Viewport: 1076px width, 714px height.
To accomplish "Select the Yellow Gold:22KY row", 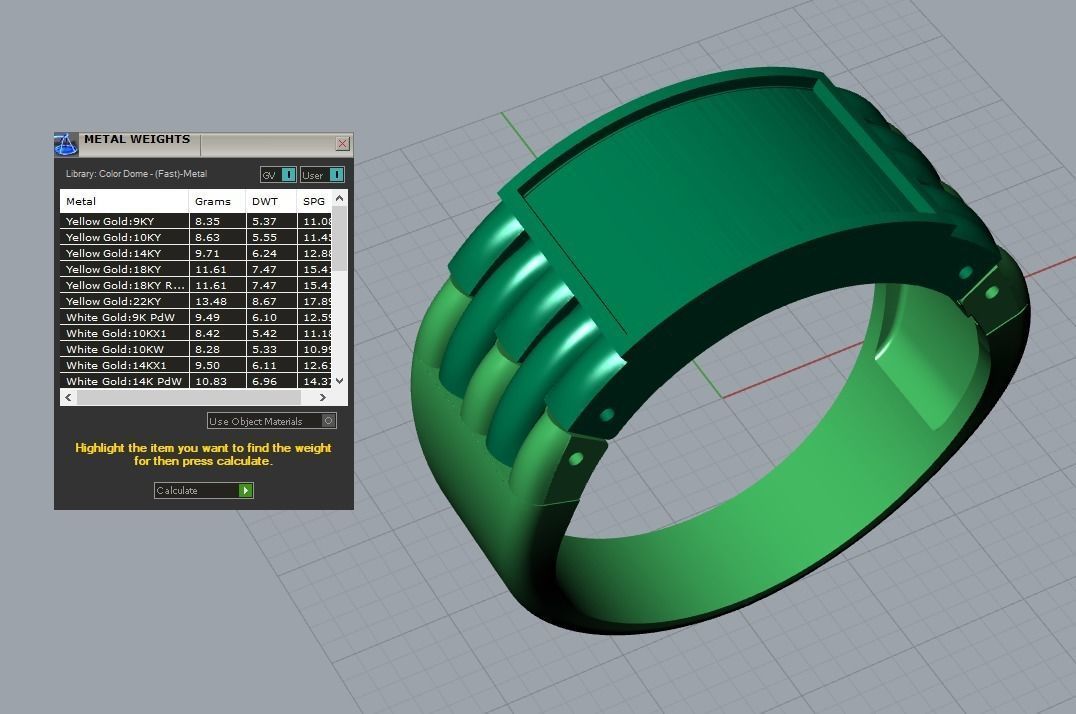I will [x=196, y=301].
